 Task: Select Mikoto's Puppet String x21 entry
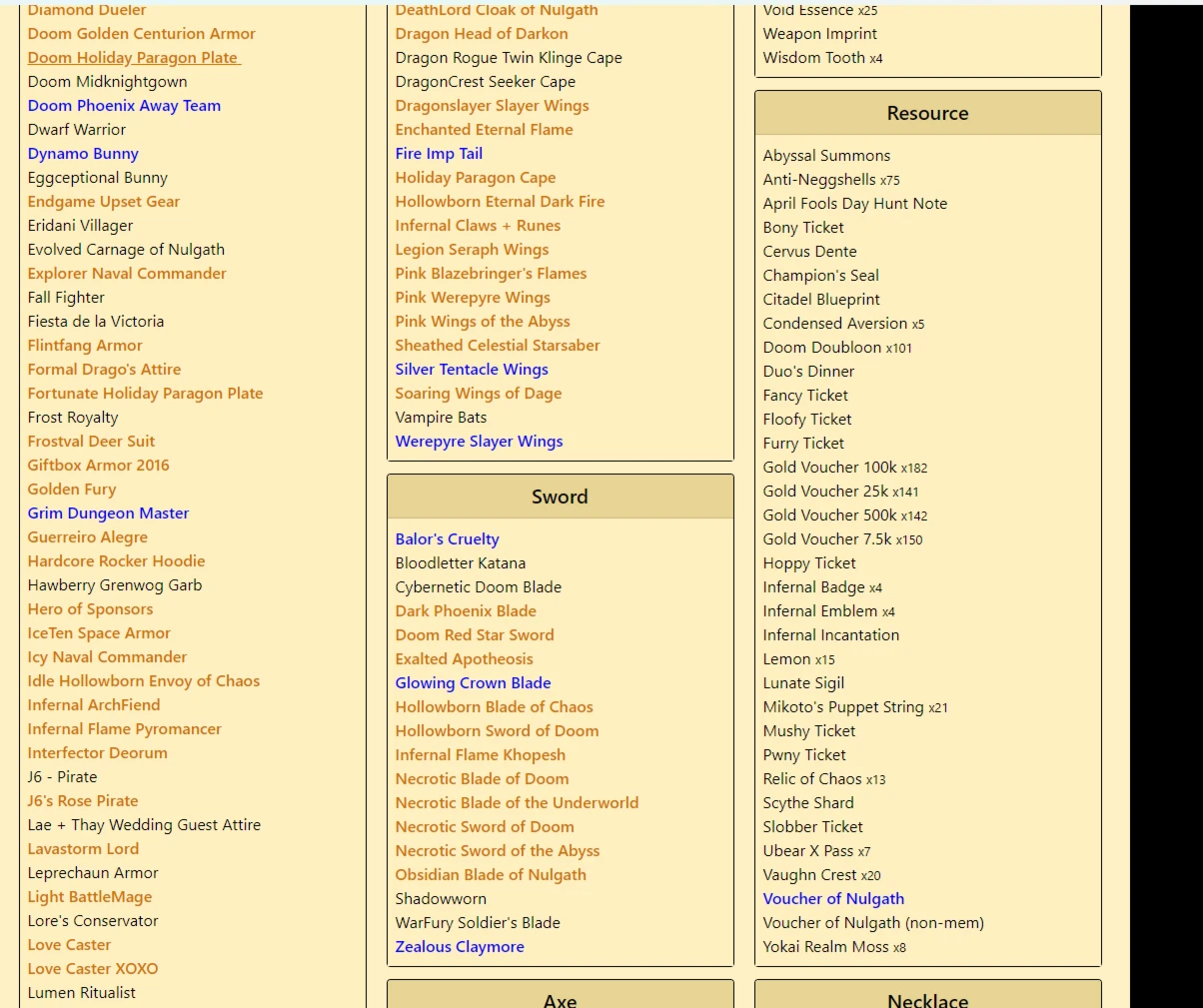[855, 707]
